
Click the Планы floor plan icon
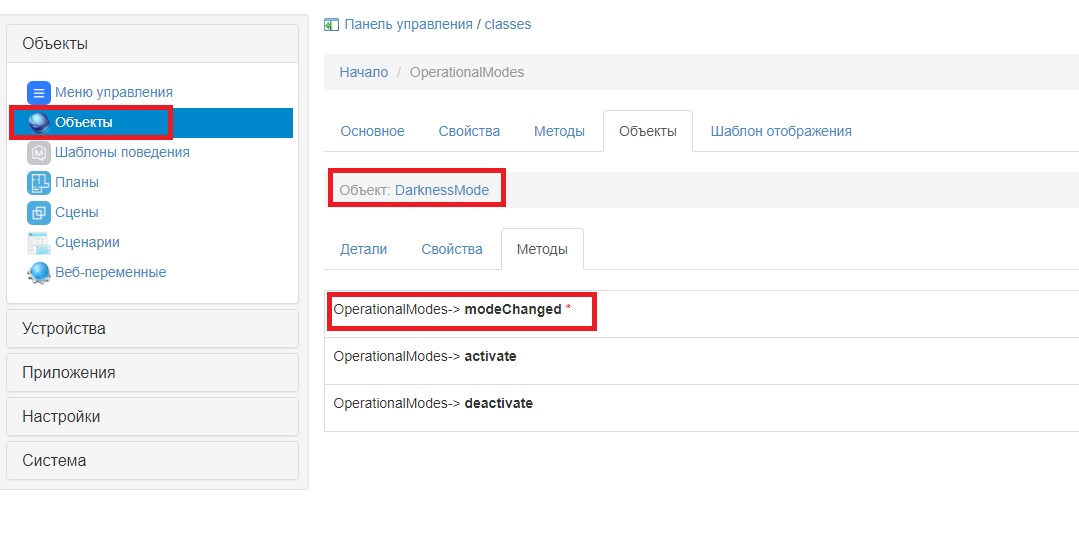pos(39,183)
